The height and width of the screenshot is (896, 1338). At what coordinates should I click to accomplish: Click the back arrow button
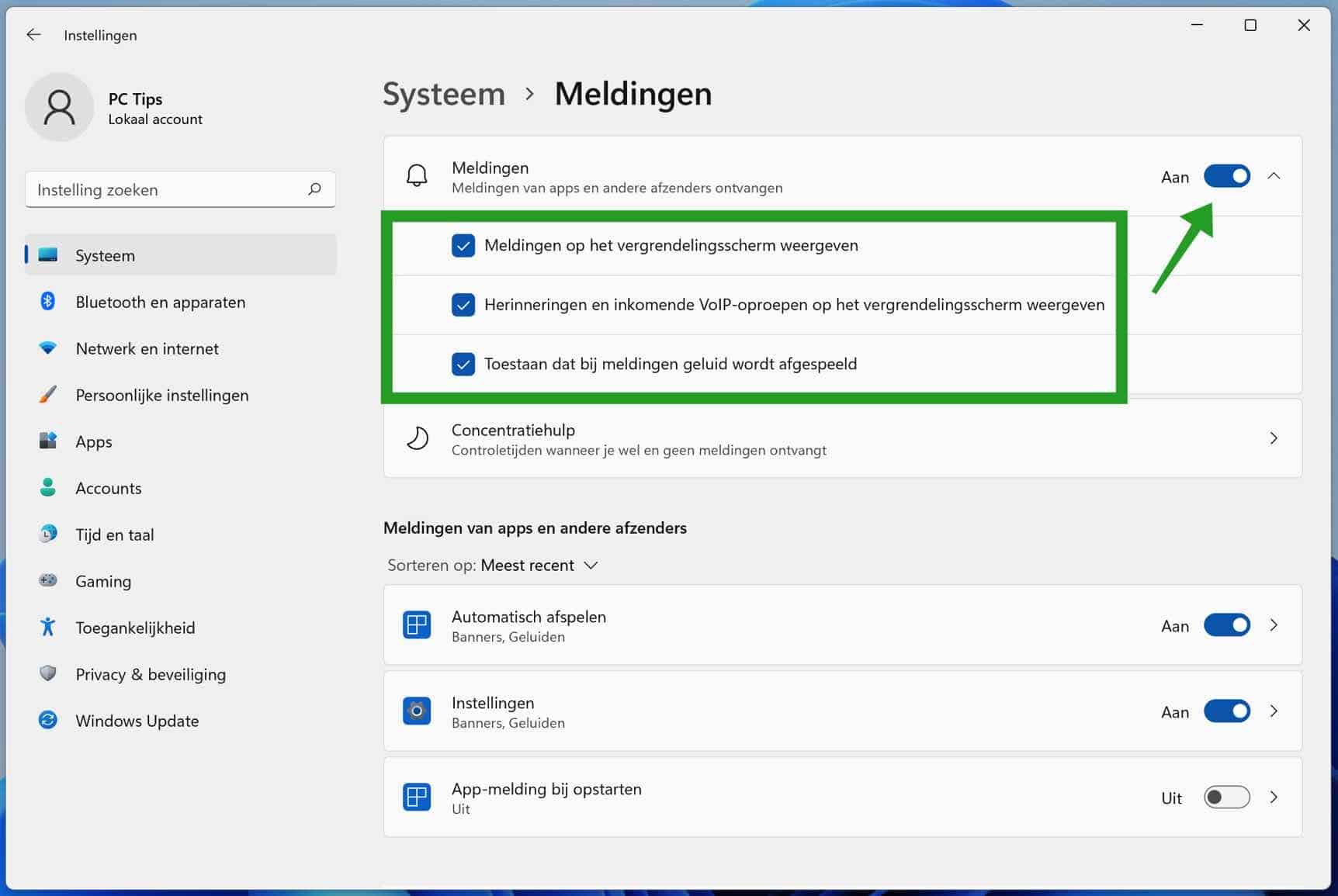click(x=33, y=34)
